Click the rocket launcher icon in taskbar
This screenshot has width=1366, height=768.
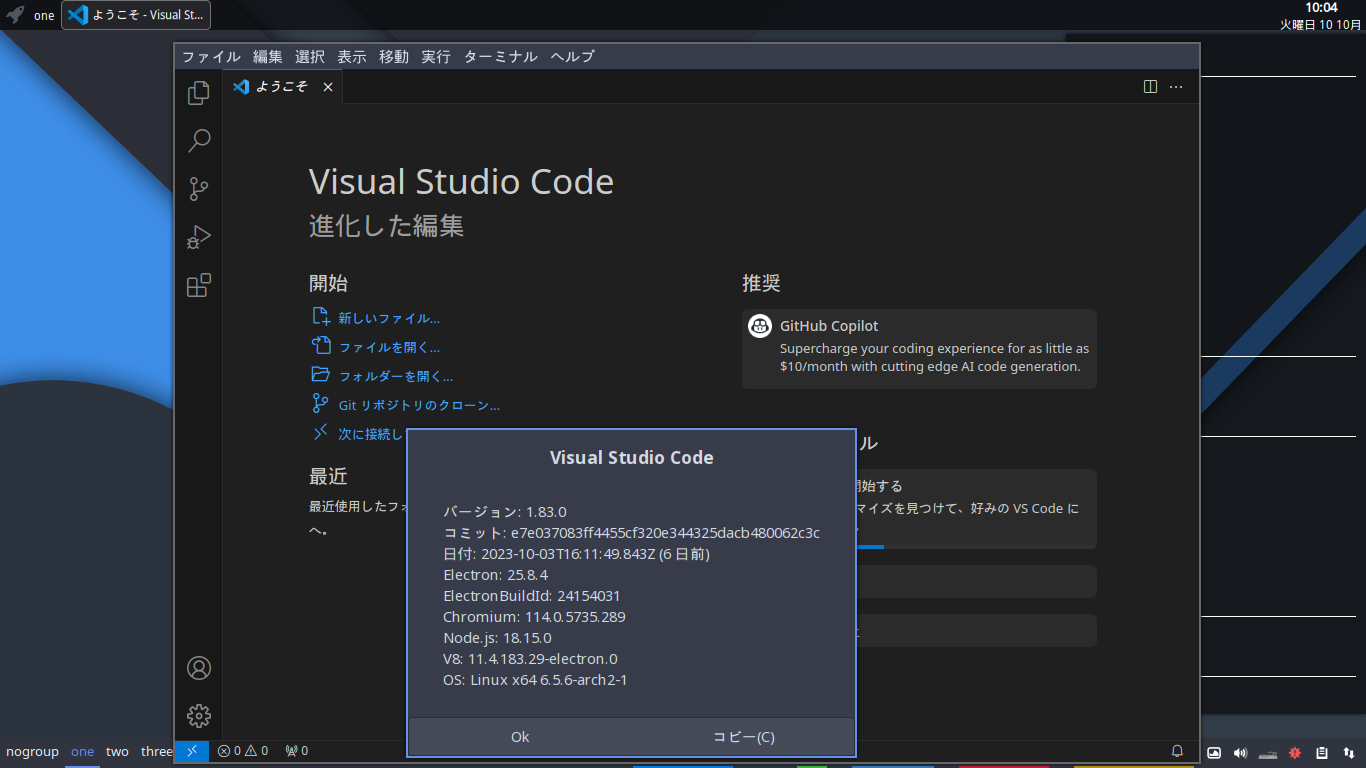click(x=15, y=15)
